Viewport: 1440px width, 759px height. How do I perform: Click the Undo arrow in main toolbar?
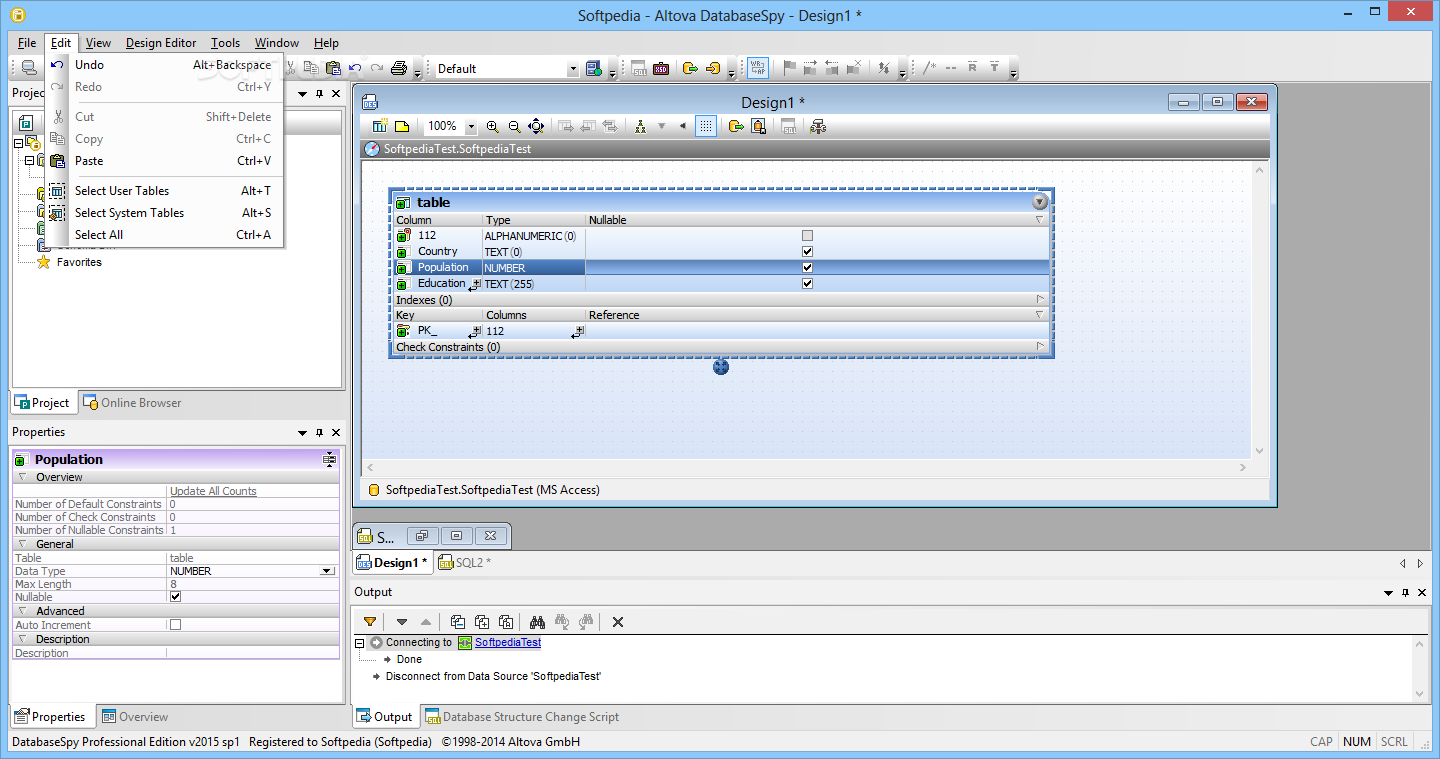pyautogui.click(x=355, y=68)
